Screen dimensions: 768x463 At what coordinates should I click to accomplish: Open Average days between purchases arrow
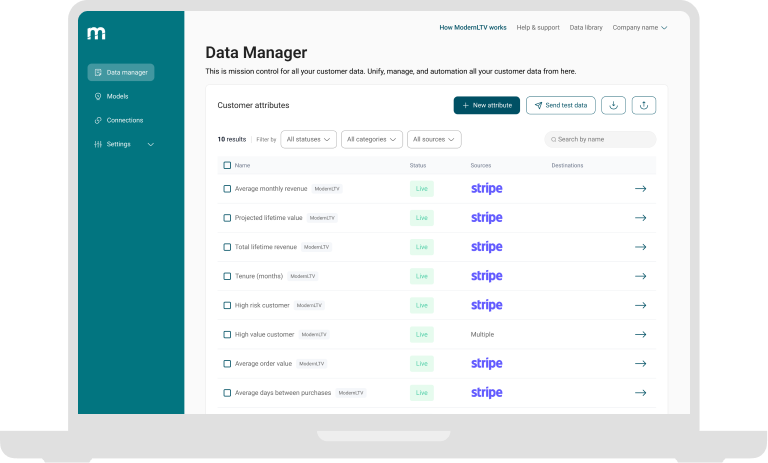pyautogui.click(x=641, y=393)
